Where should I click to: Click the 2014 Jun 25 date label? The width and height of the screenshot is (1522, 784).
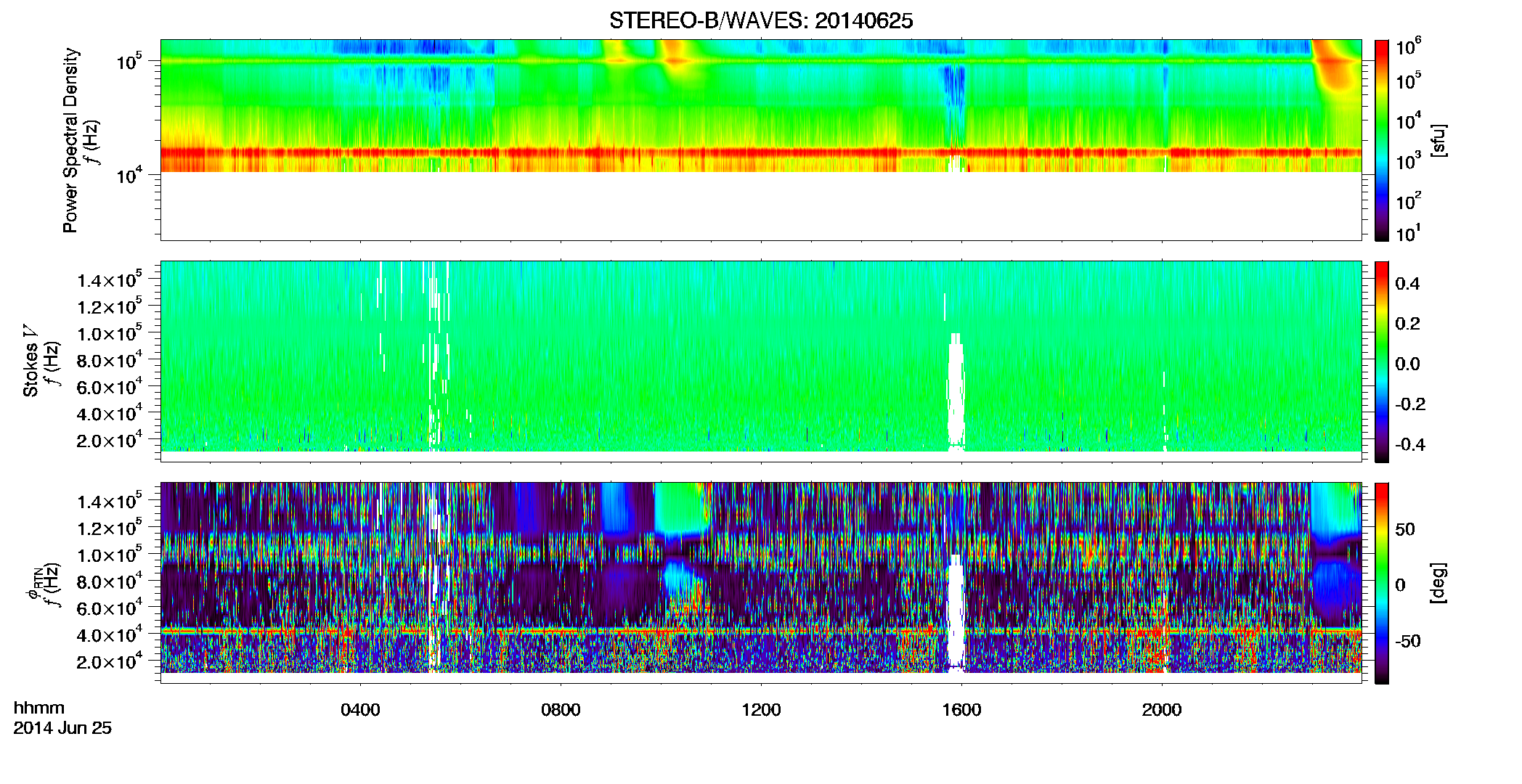[x=62, y=728]
